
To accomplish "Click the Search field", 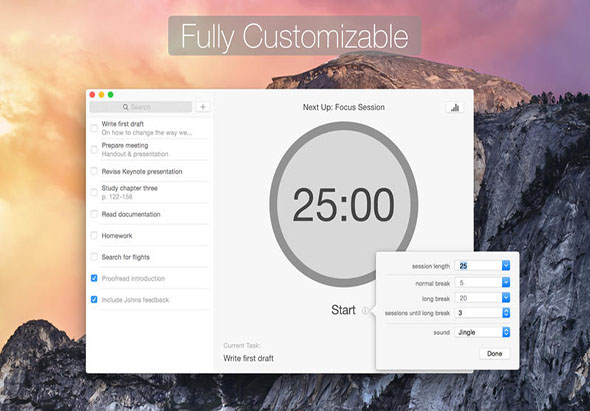I will [141, 107].
